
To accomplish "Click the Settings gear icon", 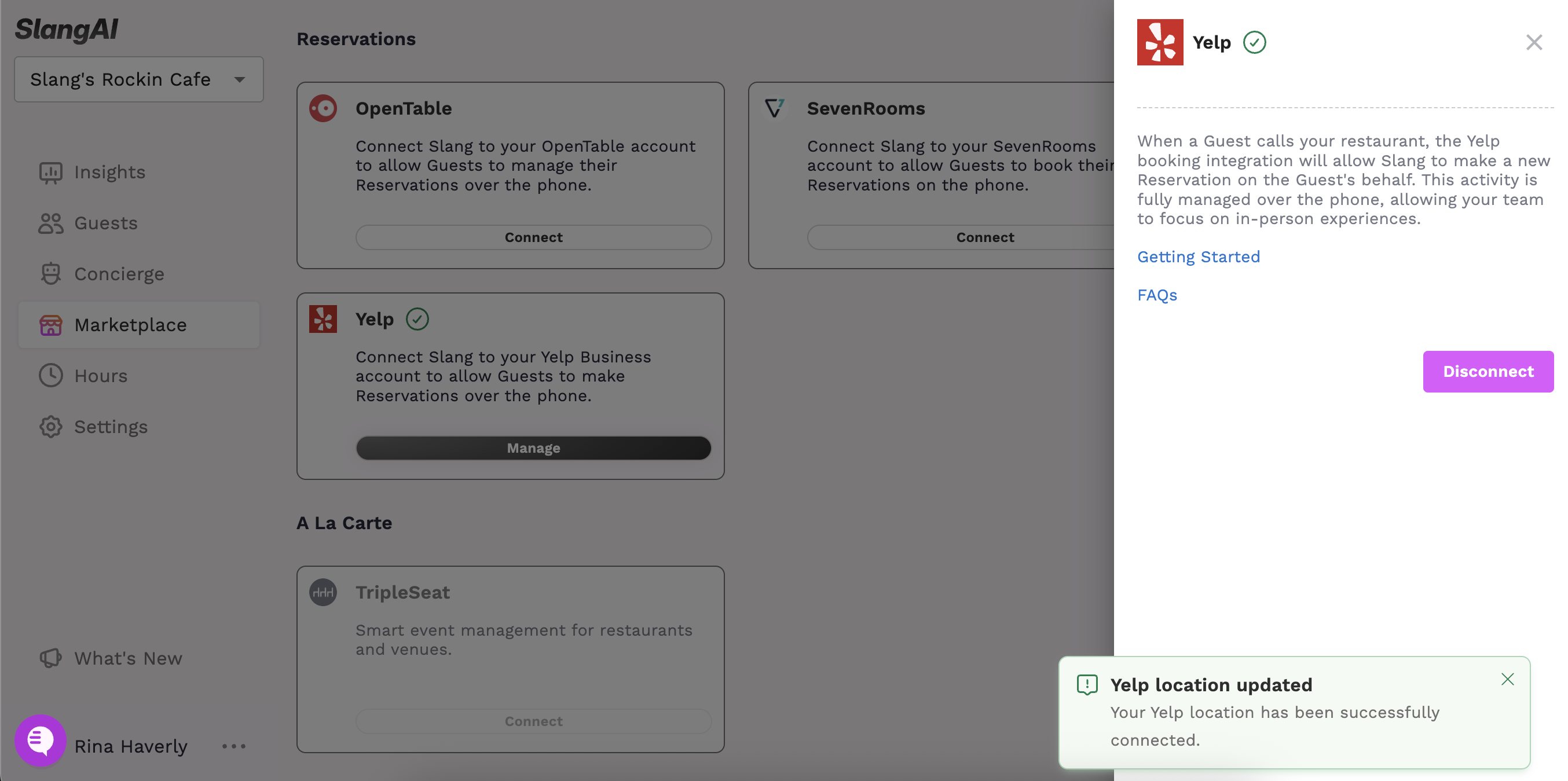I will pos(51,427).
